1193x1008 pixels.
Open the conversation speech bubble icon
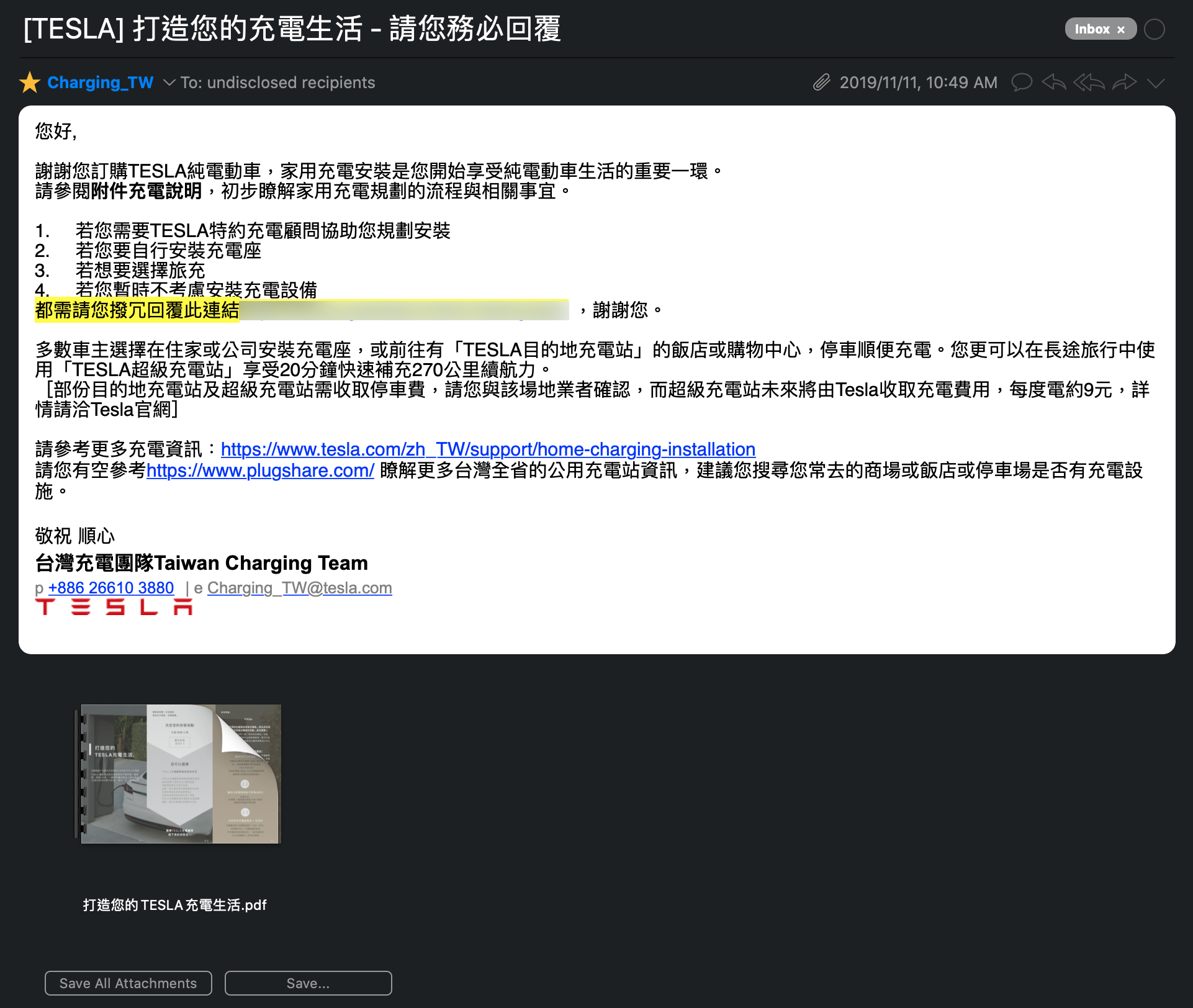pos(1022,83)
